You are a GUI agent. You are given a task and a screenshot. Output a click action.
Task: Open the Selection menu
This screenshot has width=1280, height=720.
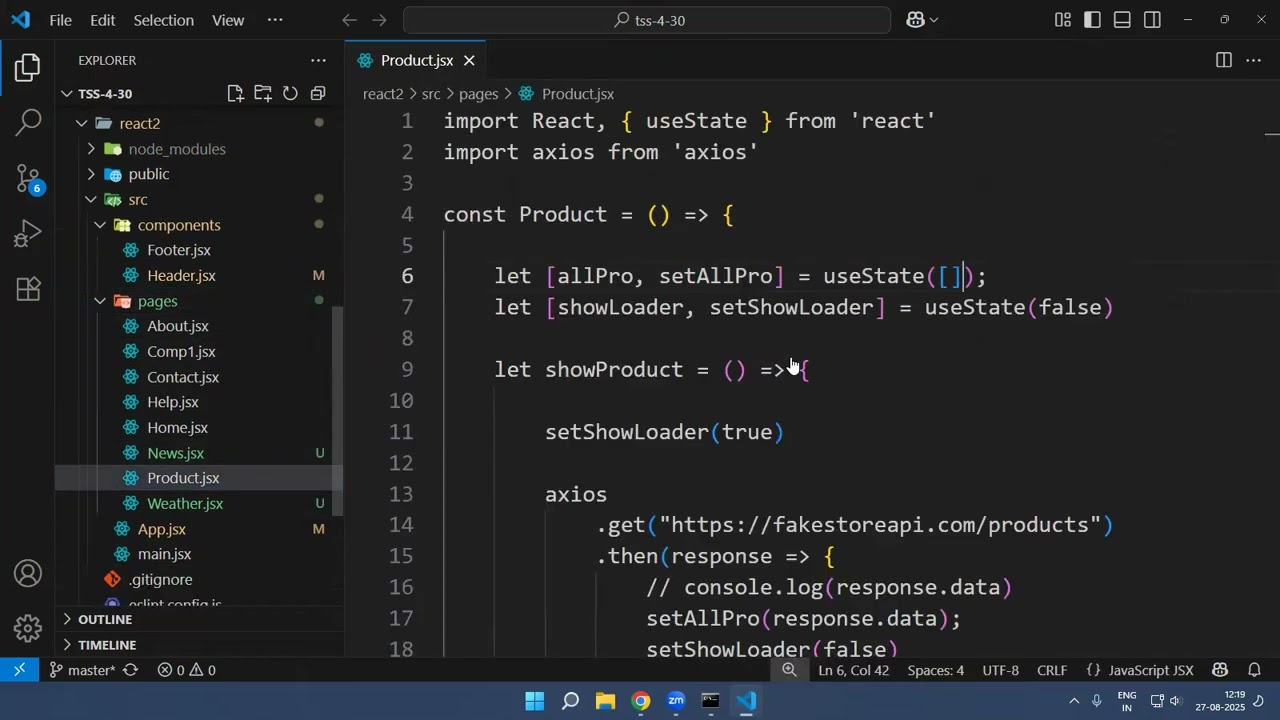coord(164,20)
